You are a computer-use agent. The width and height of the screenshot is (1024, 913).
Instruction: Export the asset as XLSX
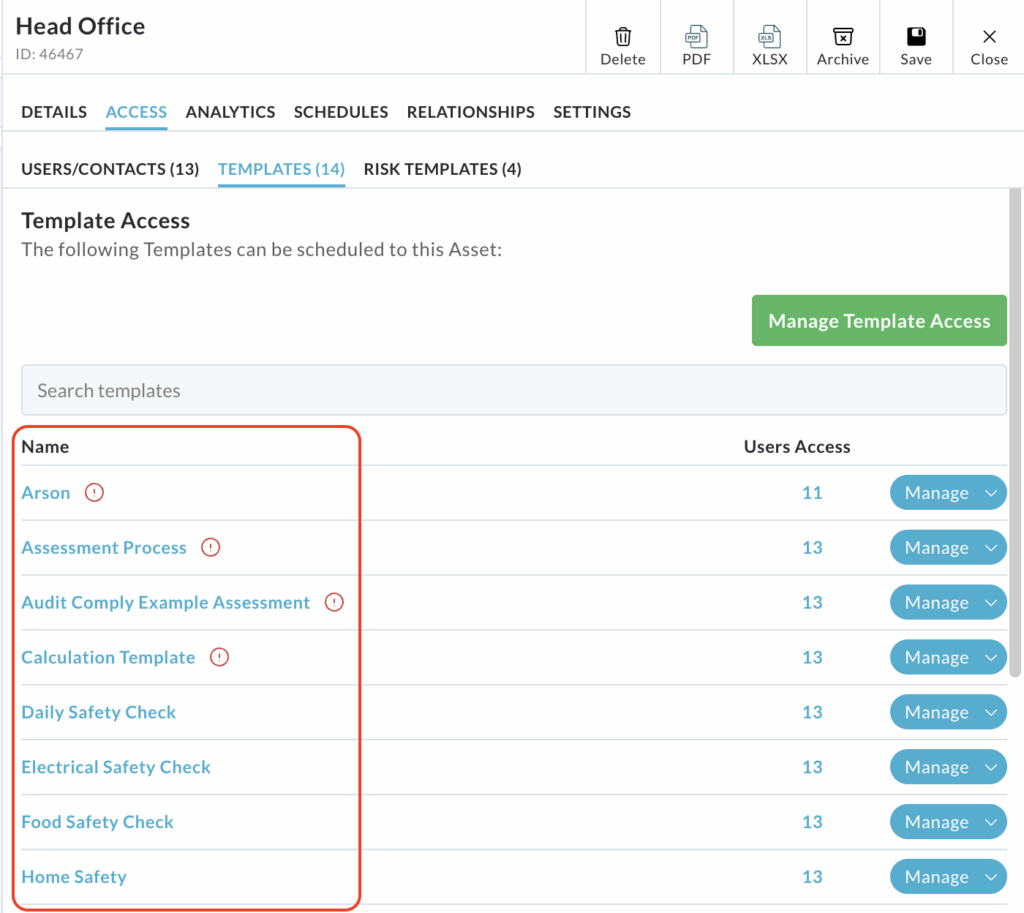click(x=769, y=38)
